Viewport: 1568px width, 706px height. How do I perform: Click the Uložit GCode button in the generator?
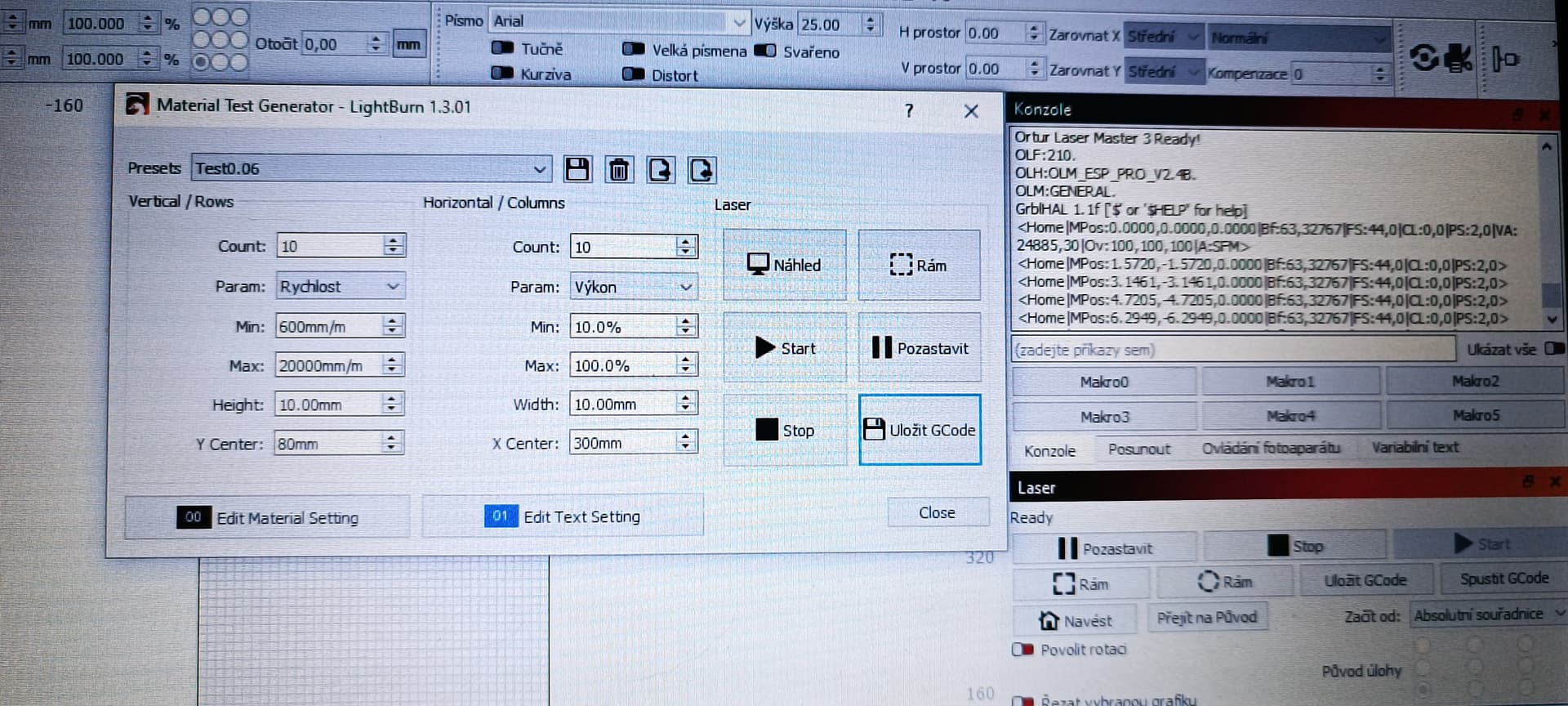click(920, 430)
